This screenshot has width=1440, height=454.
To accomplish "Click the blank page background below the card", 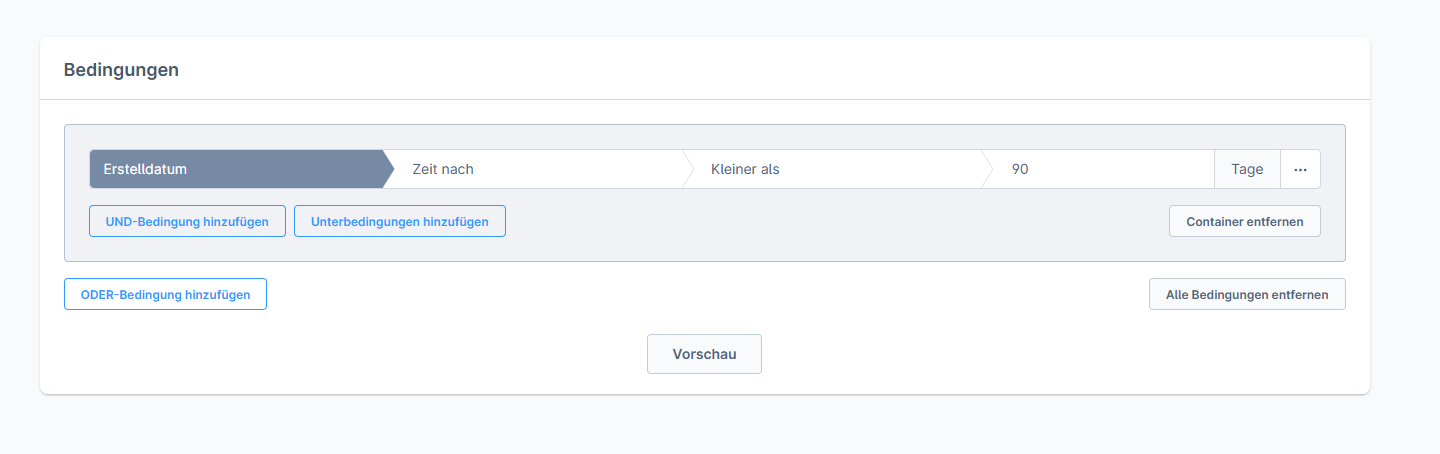I will [x=700, y=425].
